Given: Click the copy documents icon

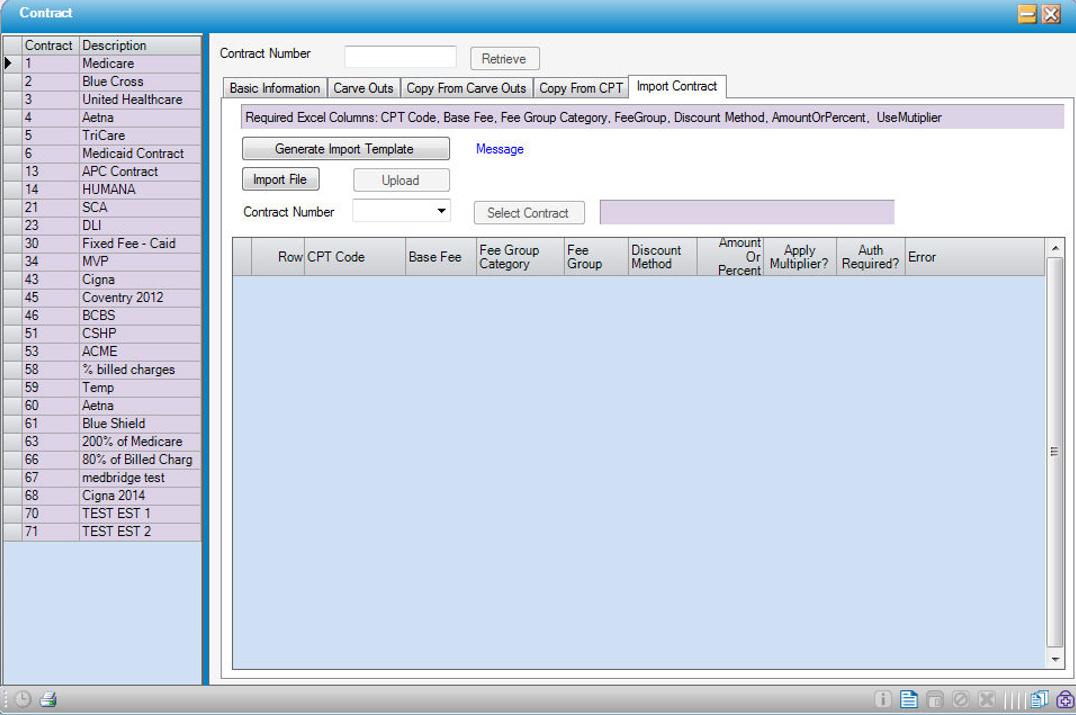Looking at the screenshot, I should (x=1039, y=700).
